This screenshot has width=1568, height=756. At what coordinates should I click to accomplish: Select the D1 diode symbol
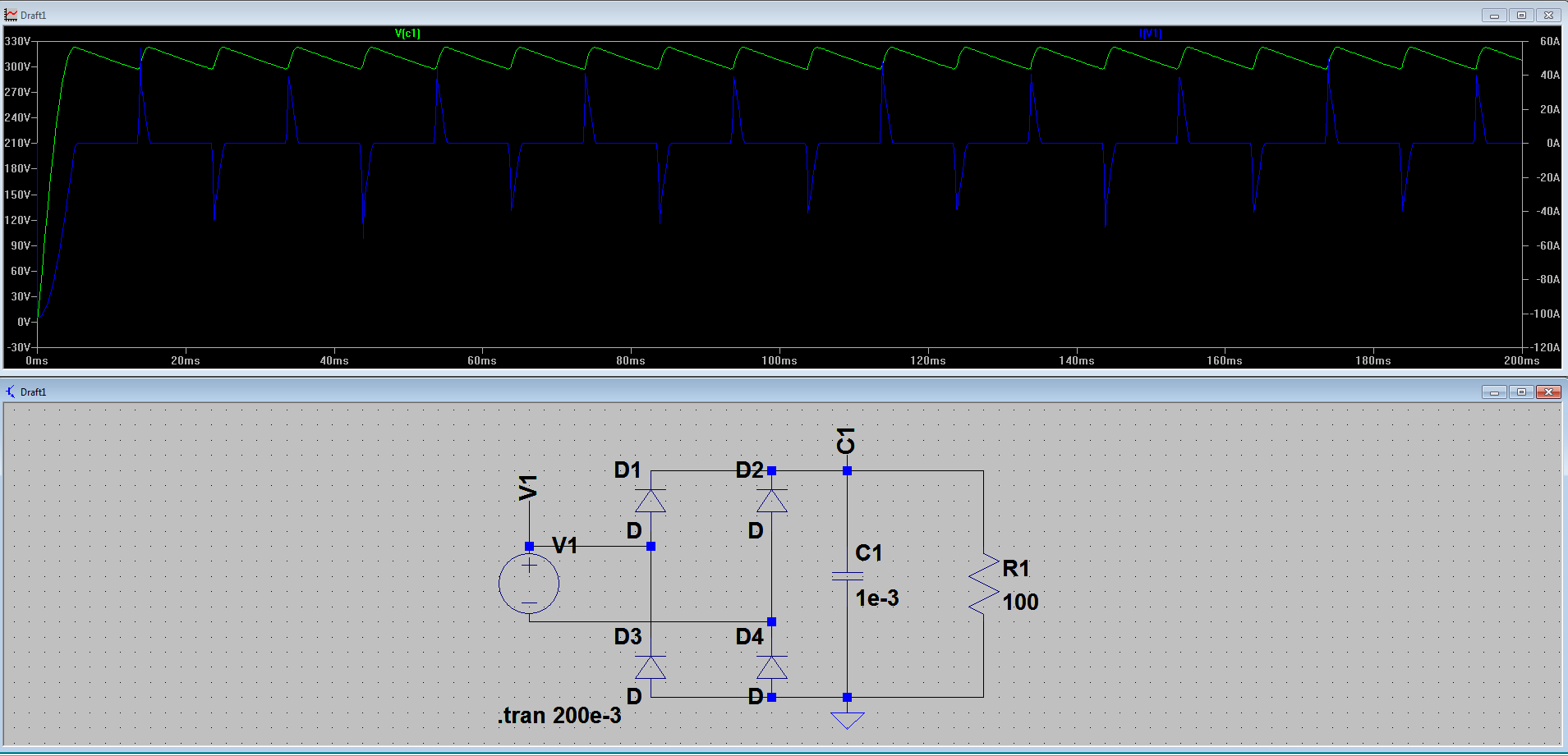coord(651,501)
